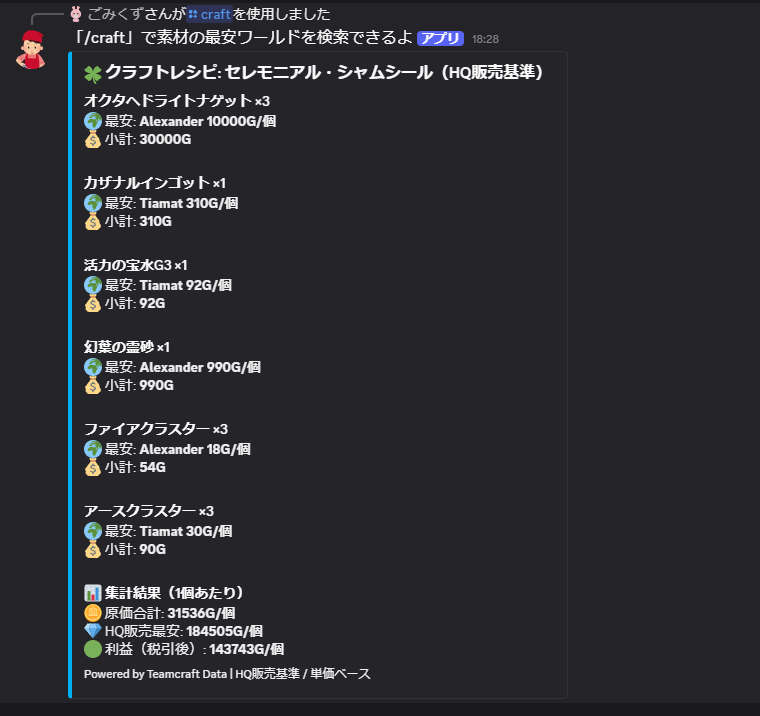Viewport: 760px width, 716px height.
Task: Click the 18:28 message timestamp
Action: pos(485,39)
